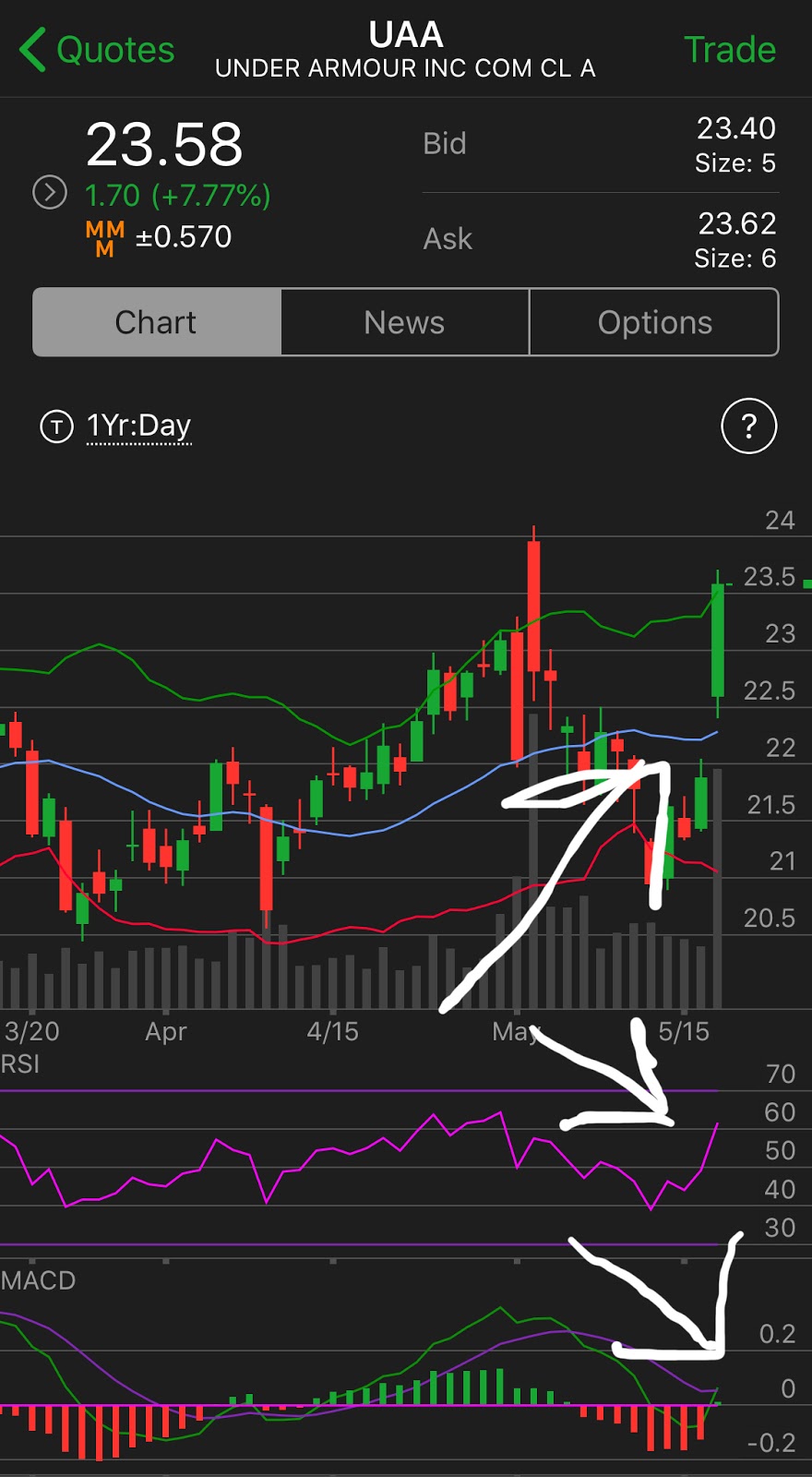Screen dimensions: 812x1477
Task: Tap the MACD indicator label
Action: click(38, 1280)
